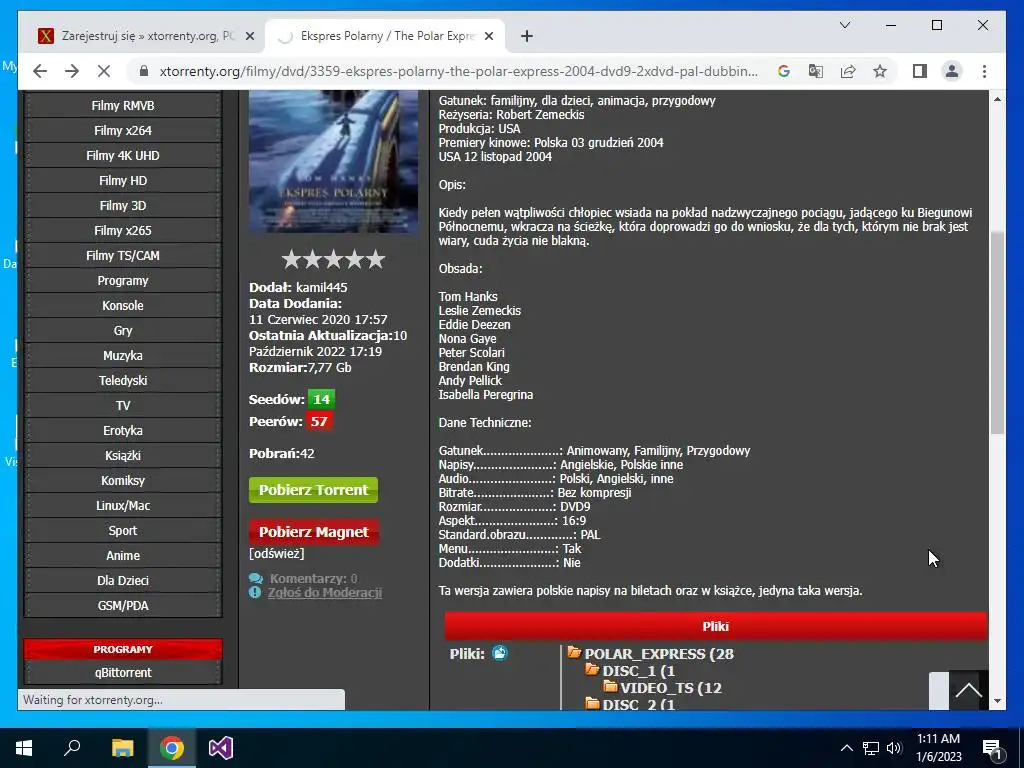
Task: Click the URL address field
Action: coord(458,71)
